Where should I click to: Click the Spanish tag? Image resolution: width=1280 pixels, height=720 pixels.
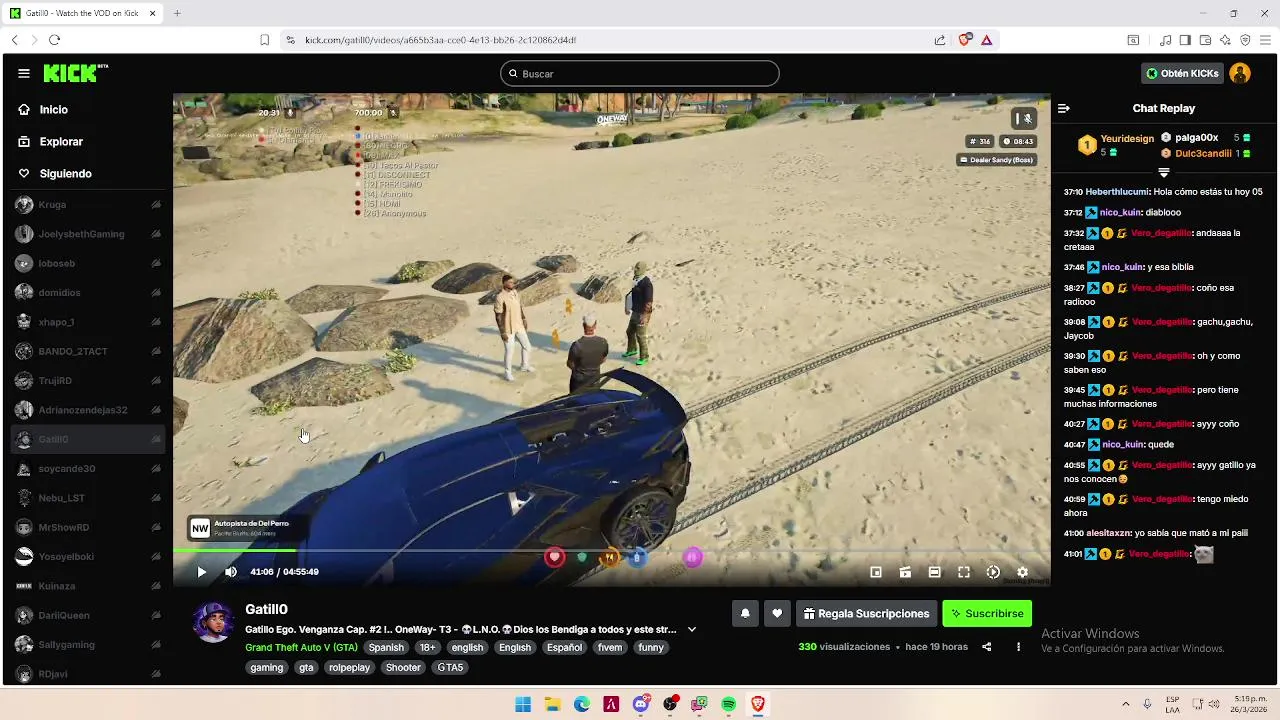(x=386, y=647)
